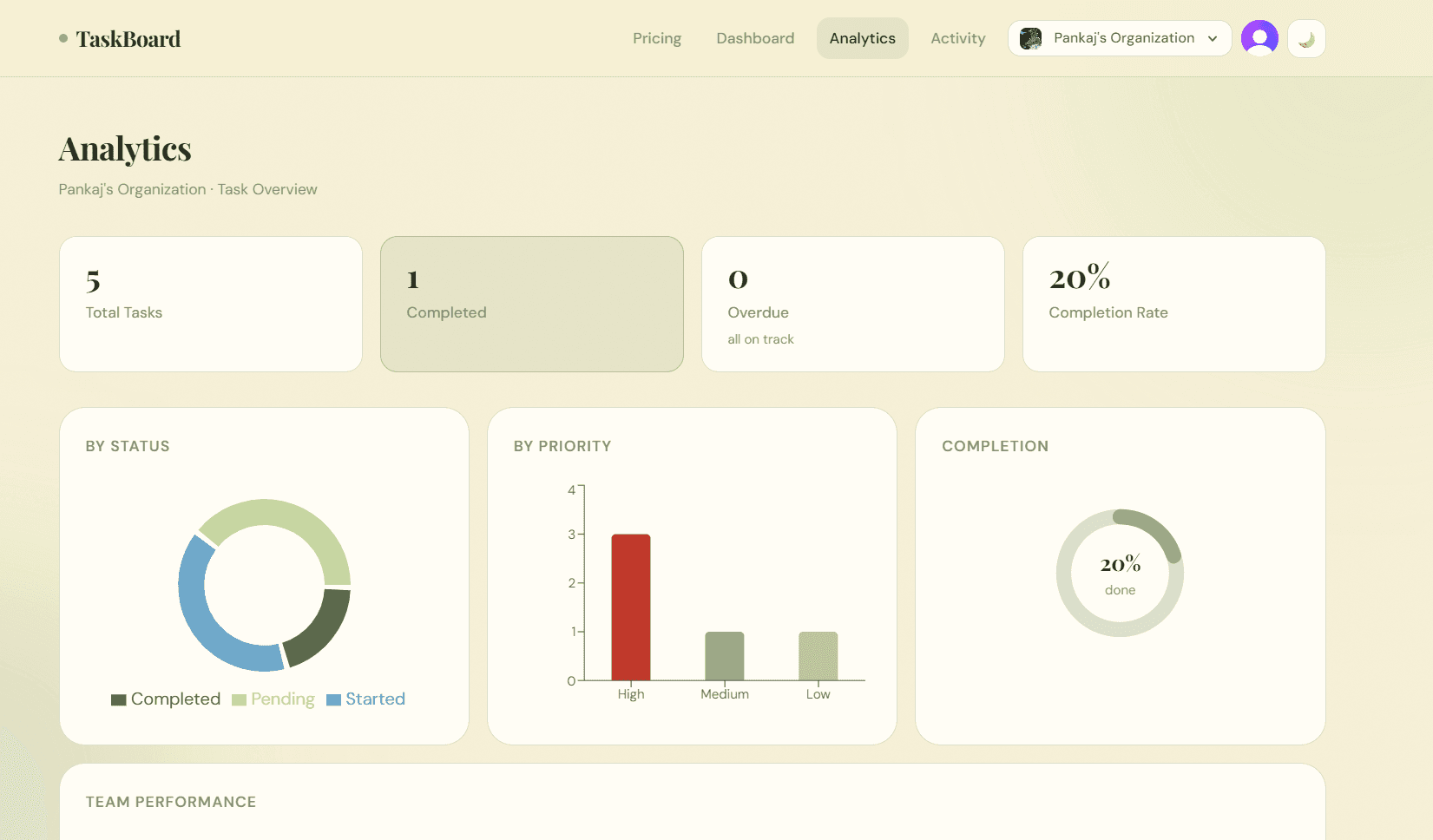Image resolution: width=1433 pixels, height=840 pixels.
Task: Click the TEAM PERFORMANCE heading
Action: [x=171, y=802]
